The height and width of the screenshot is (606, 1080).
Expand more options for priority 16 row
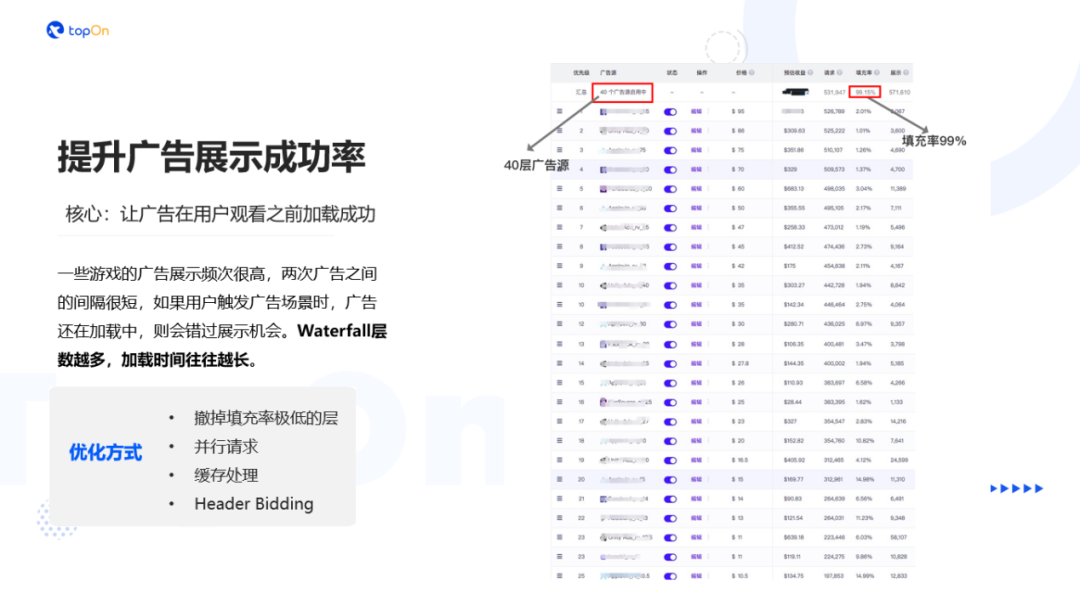pyautogui.click(x=708, y=401)
